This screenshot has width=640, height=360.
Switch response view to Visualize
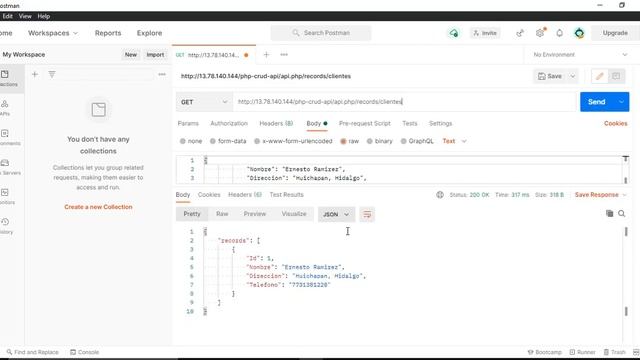click(294, 214)
